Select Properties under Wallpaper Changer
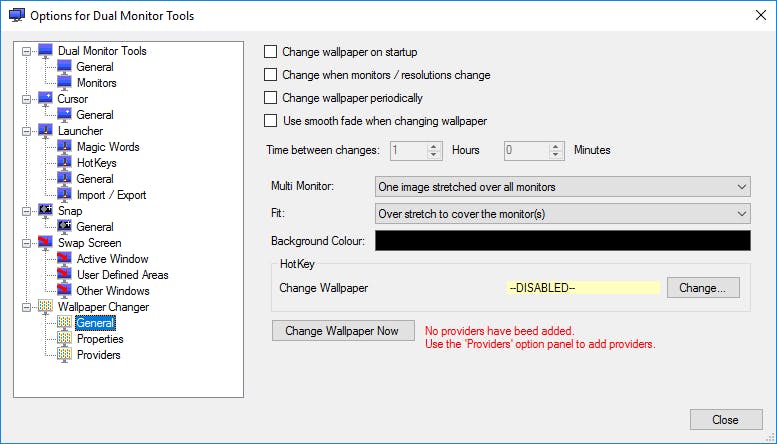Screen dimensions: 777x444 point(100,339)
